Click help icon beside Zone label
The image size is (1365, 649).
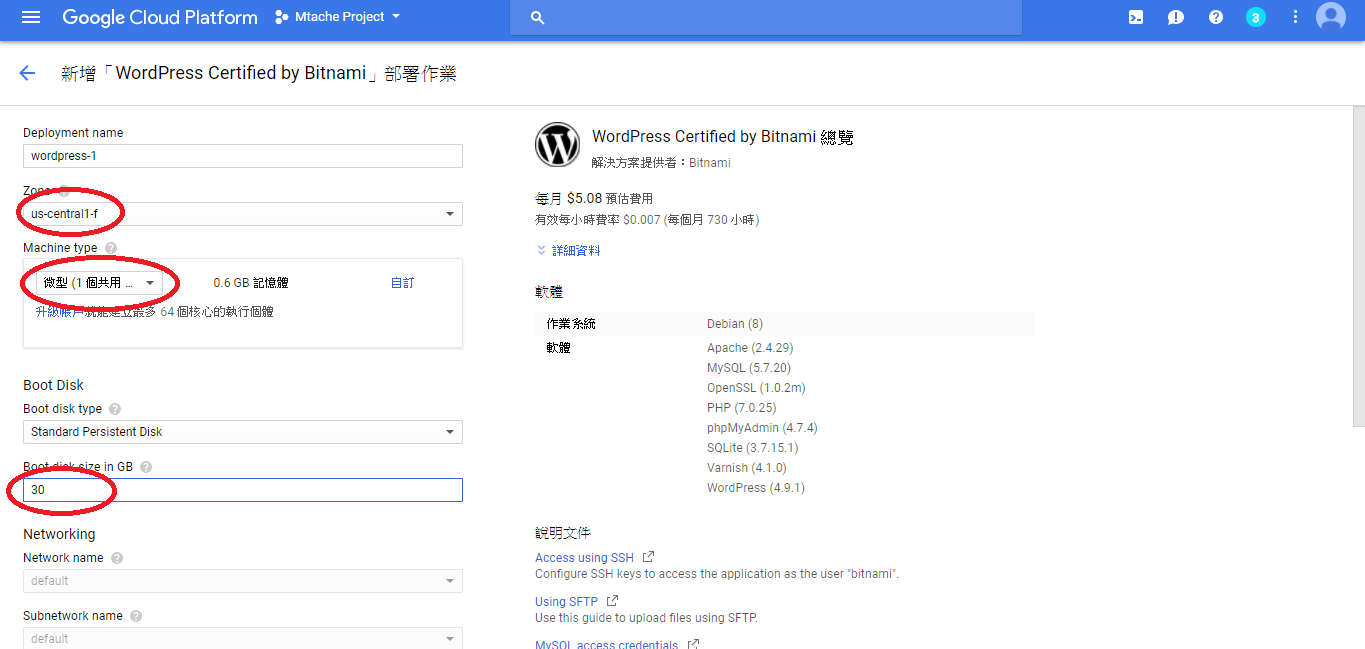(65, 190)
